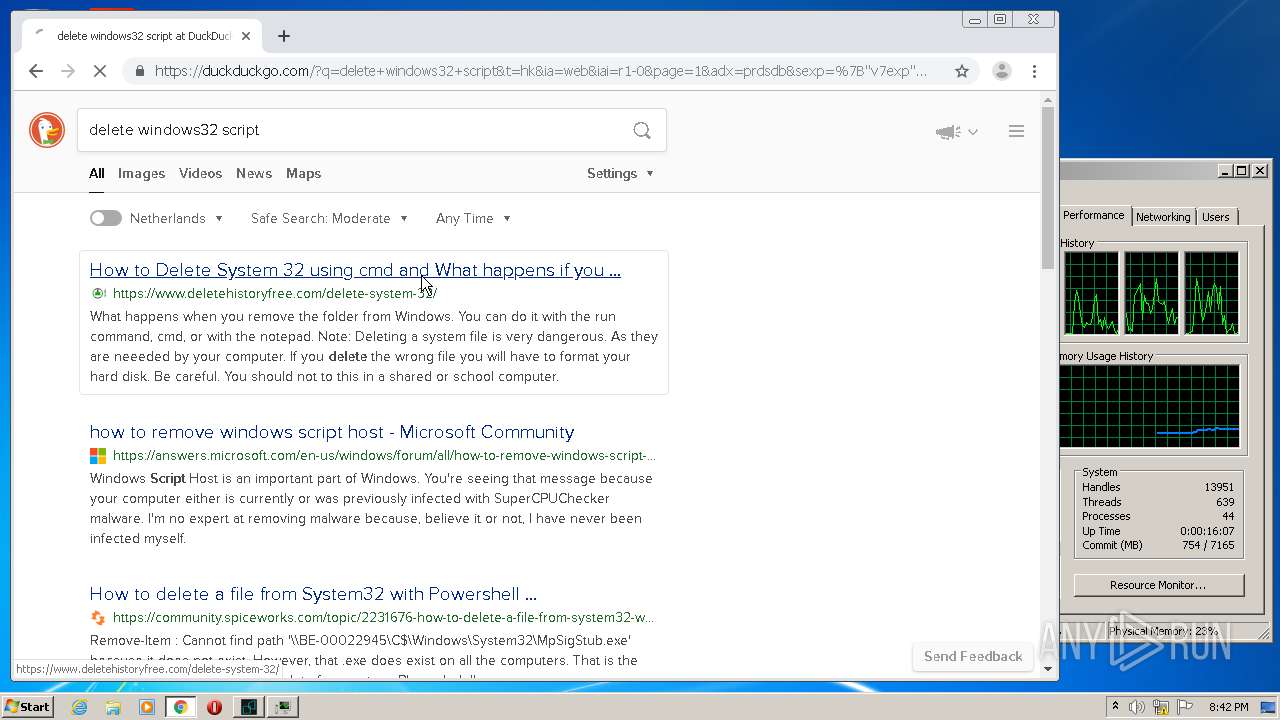The height and width of the screenshot is (720, 1280).
Task: Click the answers.microsoft.com URL link
Action: [x=384, y=455]
